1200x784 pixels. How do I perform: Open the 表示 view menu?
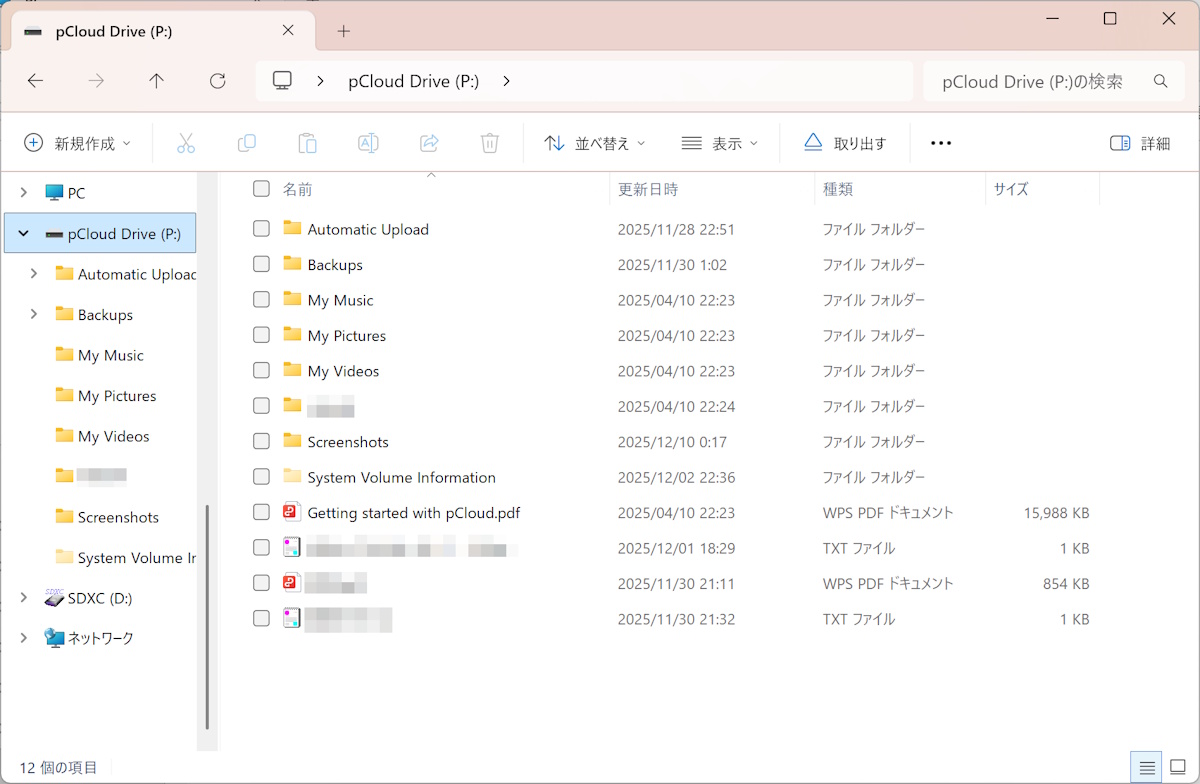pos(719,143)
